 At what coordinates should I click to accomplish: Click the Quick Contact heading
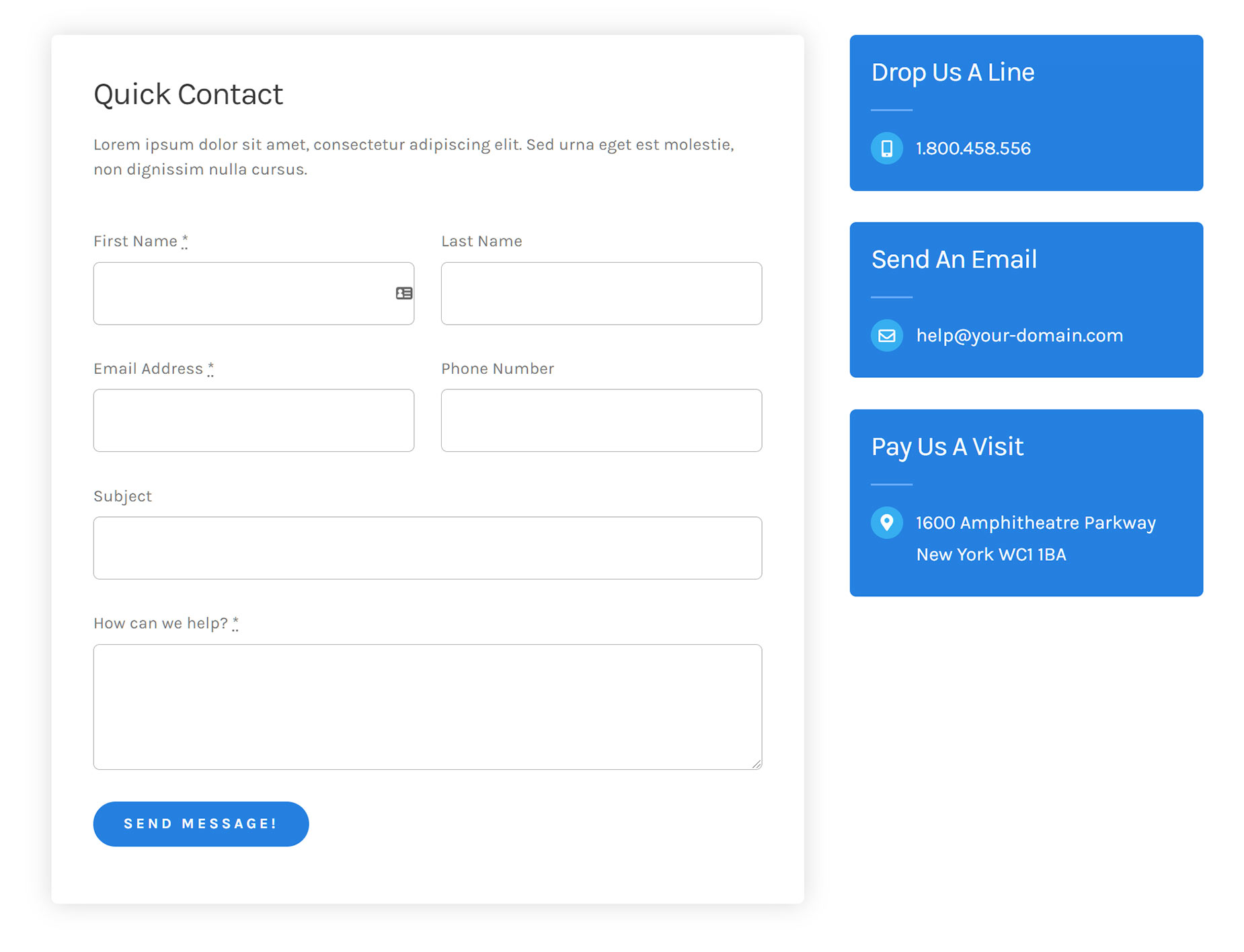(188, 94)
